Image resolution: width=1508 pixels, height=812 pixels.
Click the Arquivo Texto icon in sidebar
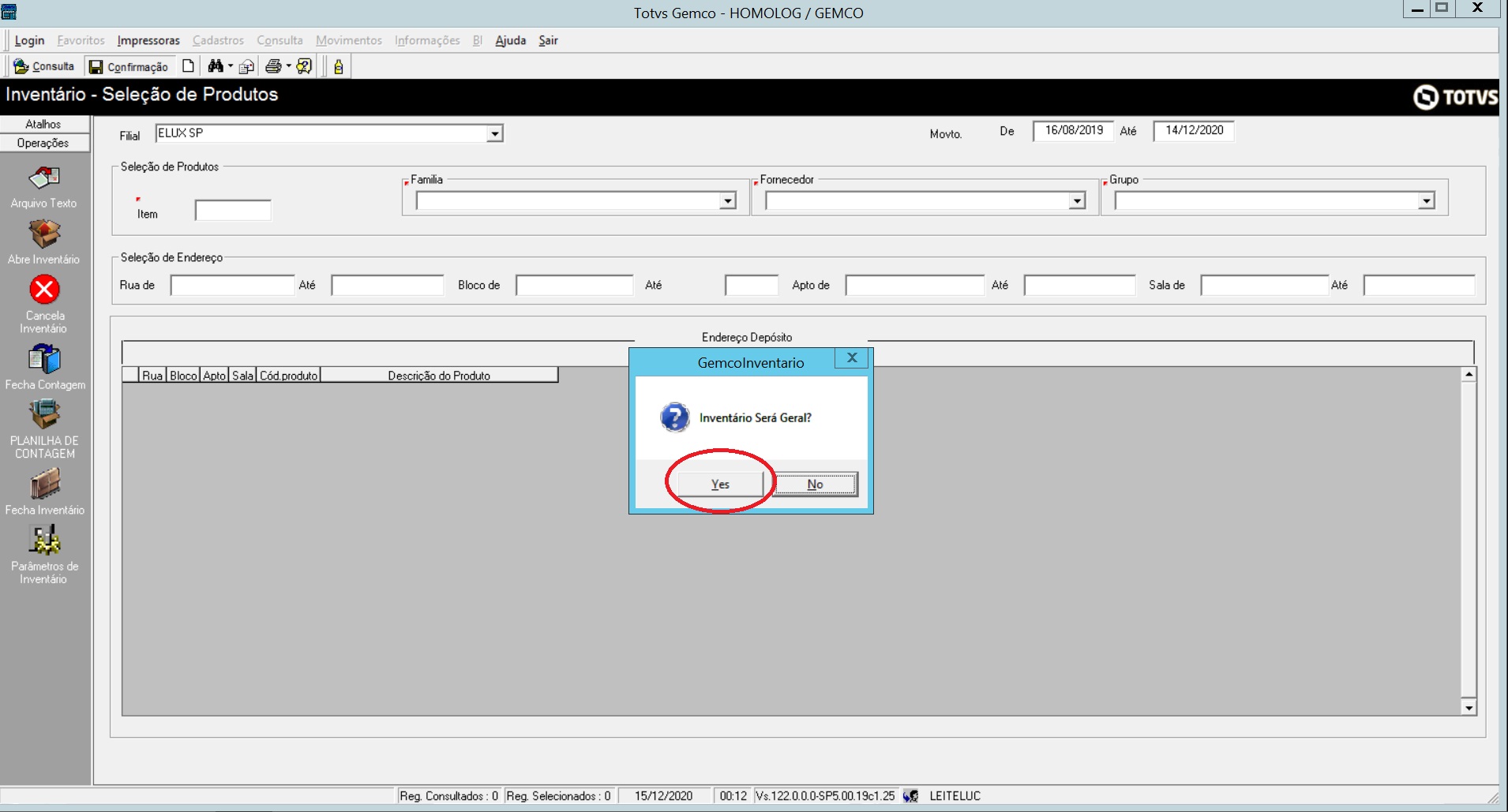tap(44, 178)
